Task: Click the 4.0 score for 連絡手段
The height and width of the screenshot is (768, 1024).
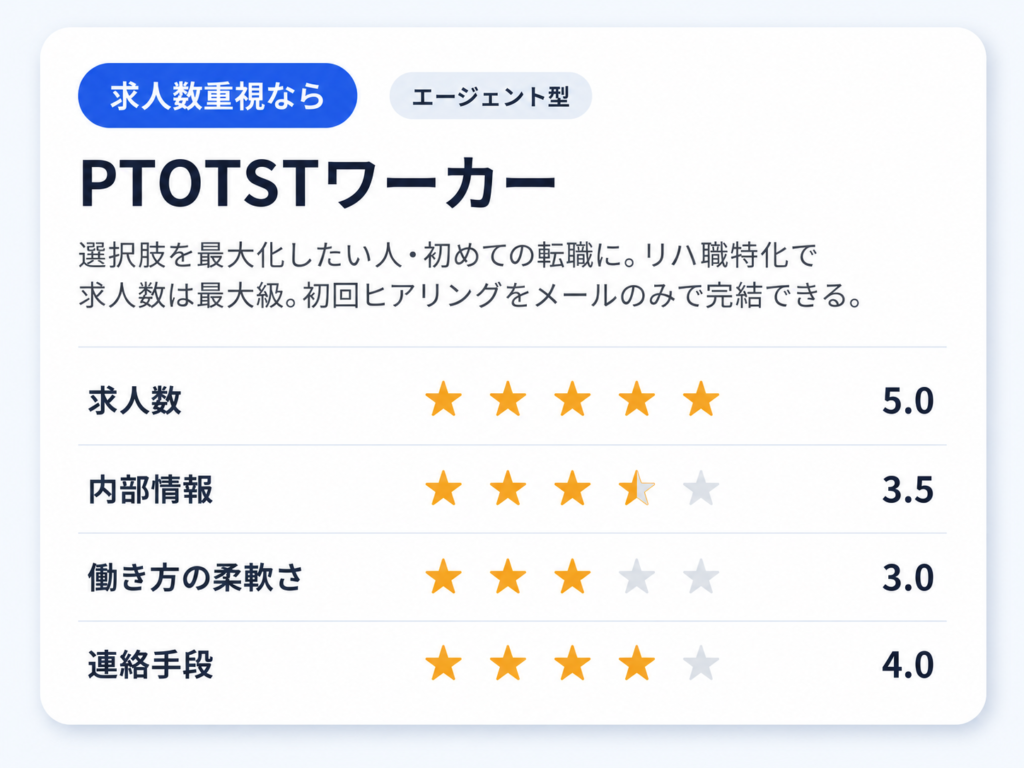Action: tap(908, 665)
